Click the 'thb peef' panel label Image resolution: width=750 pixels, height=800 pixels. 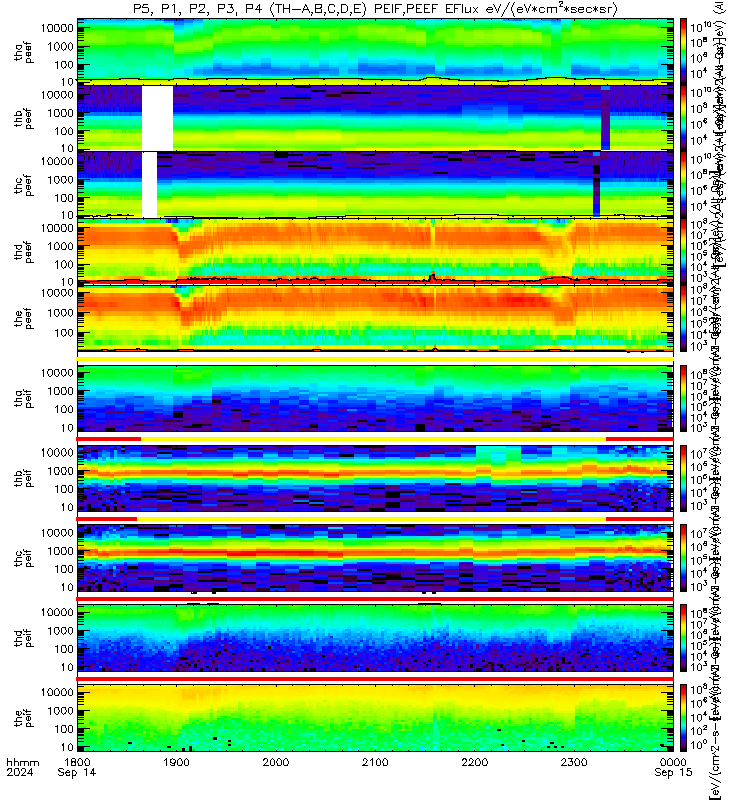(x=24, y=118)
